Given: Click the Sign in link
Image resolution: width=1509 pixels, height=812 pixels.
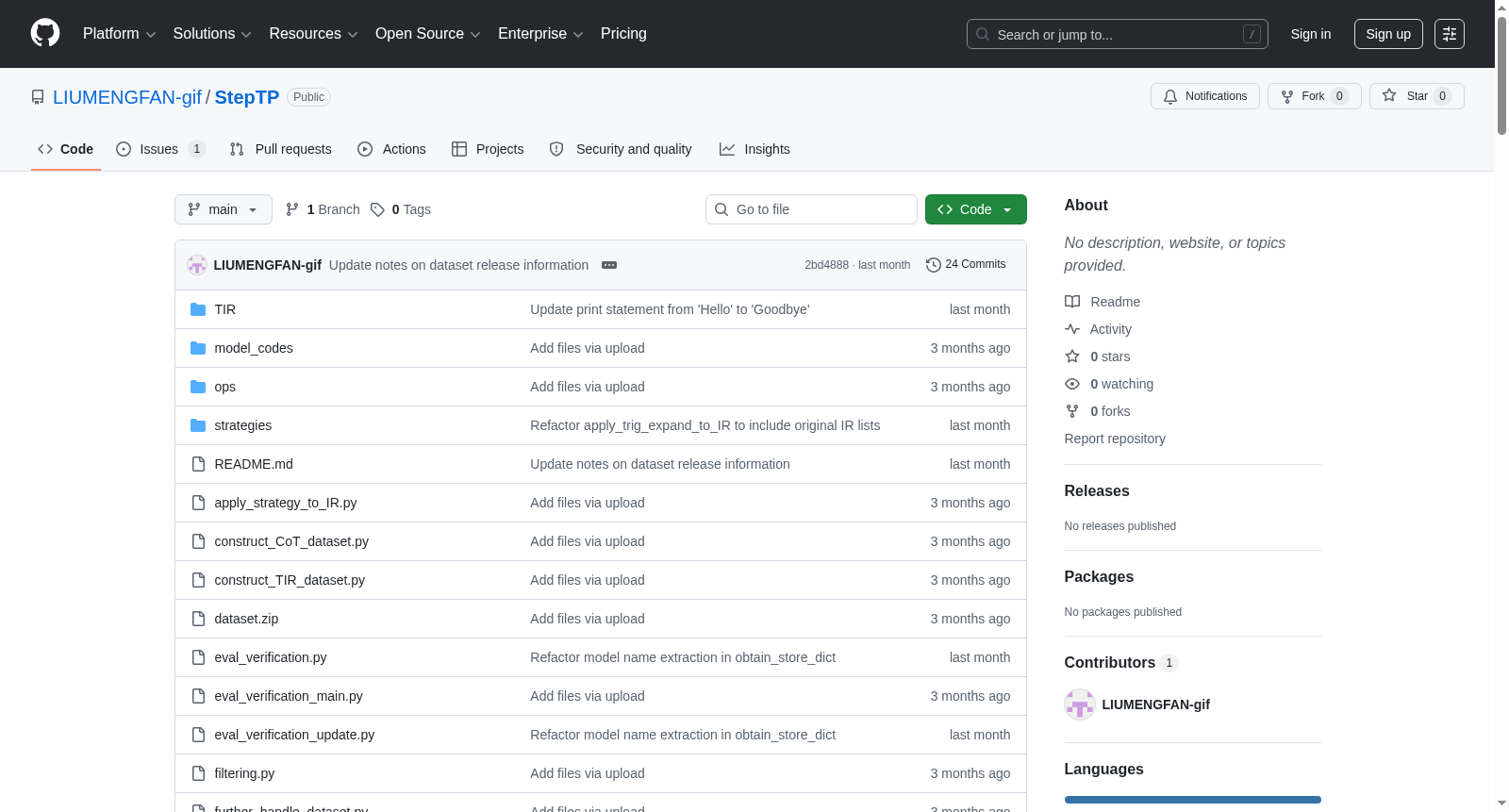Looking at the screenshot, I should coord(1311,34).
